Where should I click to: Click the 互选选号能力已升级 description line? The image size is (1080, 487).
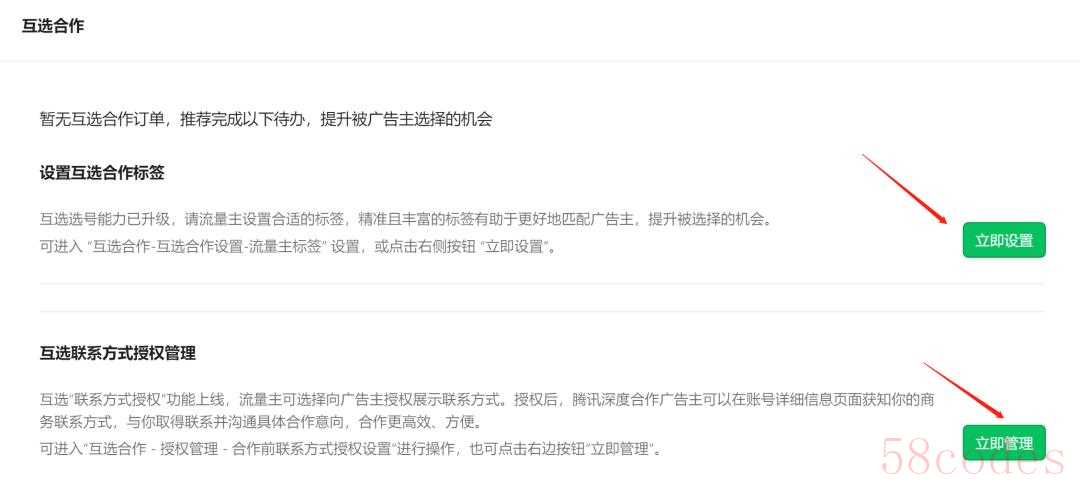pos(406,220)
